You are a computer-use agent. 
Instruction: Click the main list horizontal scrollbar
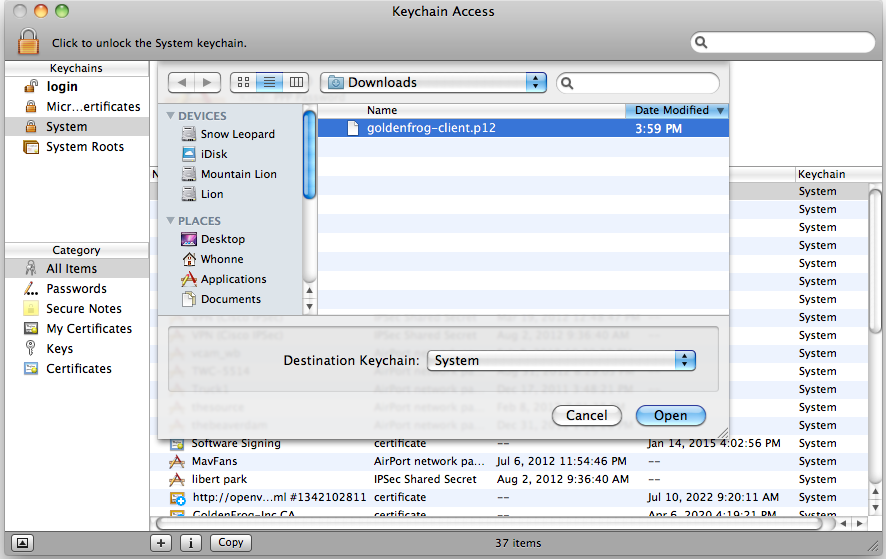click(489, 523)
